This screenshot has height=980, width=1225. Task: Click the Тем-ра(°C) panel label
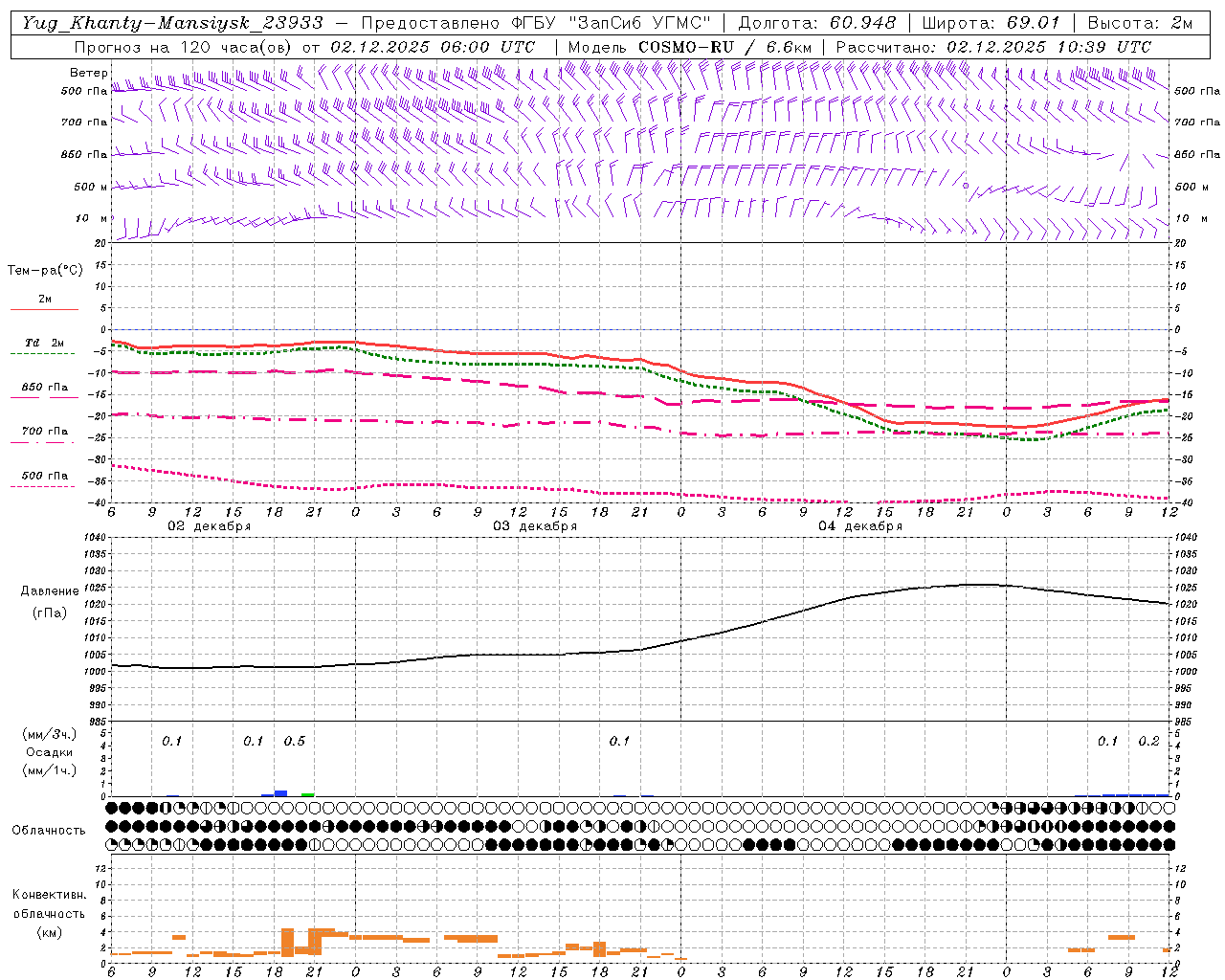click(x=45, y=271)
